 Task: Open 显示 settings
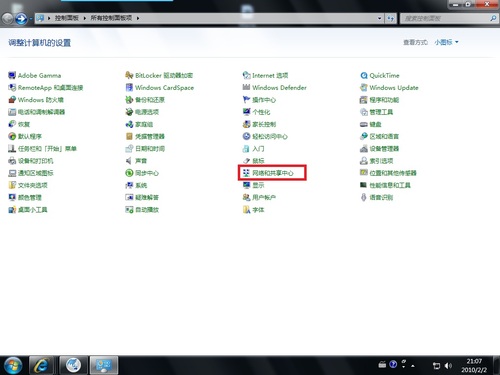point(253,185)
